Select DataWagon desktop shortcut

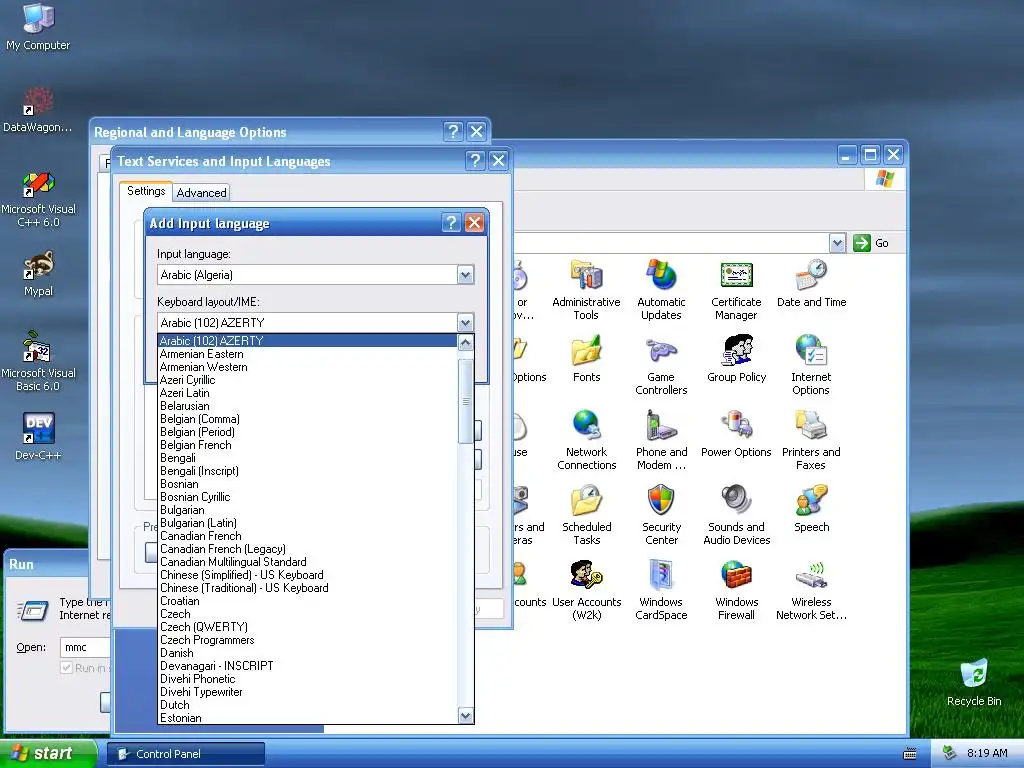click(38, 109)
